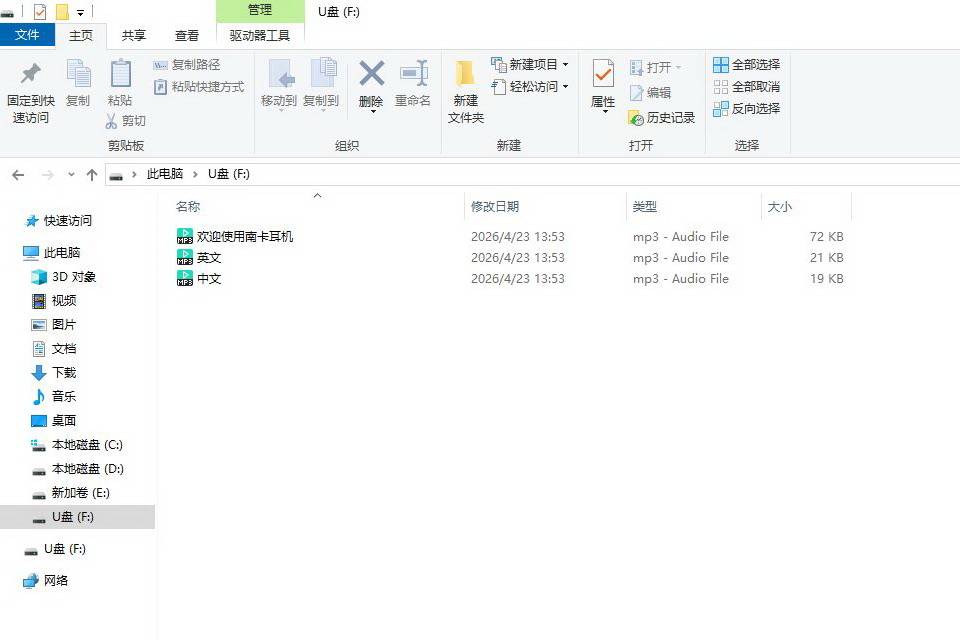Screen dimensions: 960x640
Task: Click the Pin to Quick access icon
Action: (30, 73)
